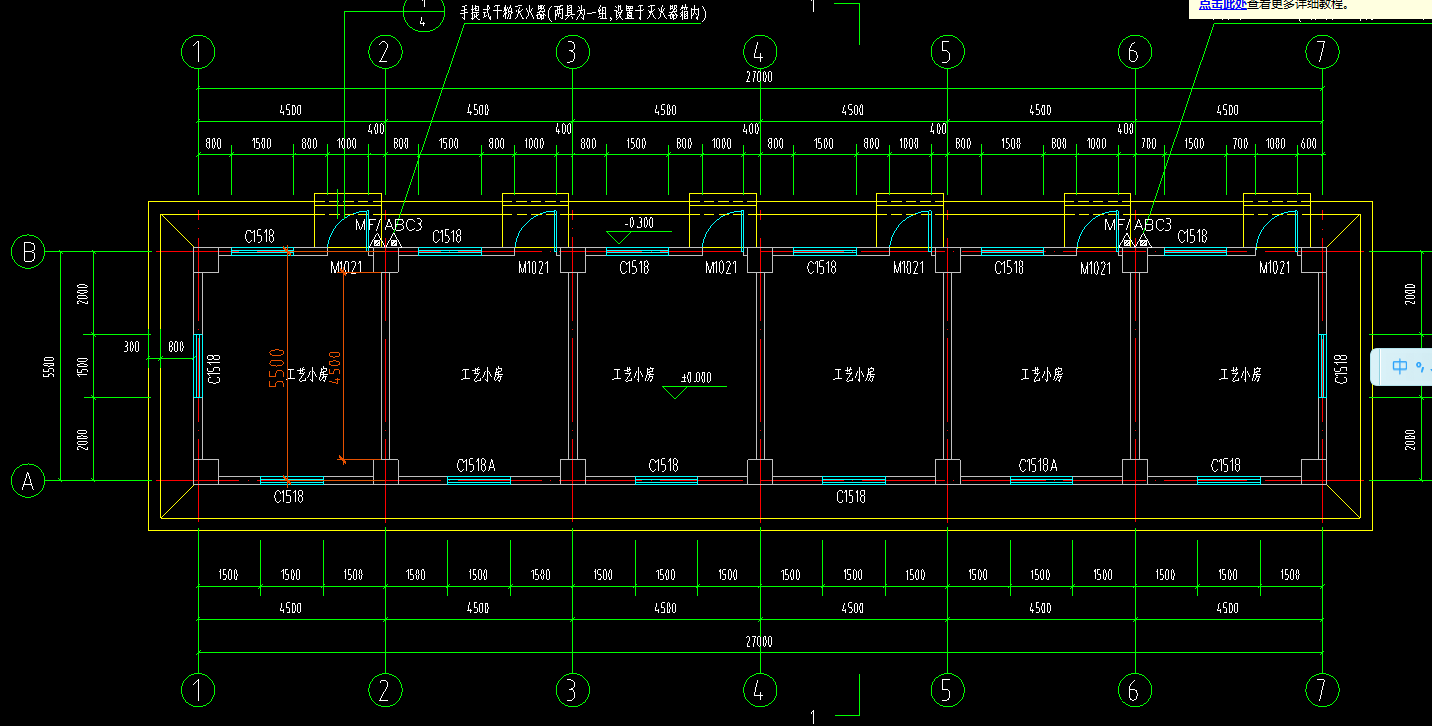1432x726 pixels.
Task: Select the bottom 27000 overall dimension
Action: (x=759, y=641)
